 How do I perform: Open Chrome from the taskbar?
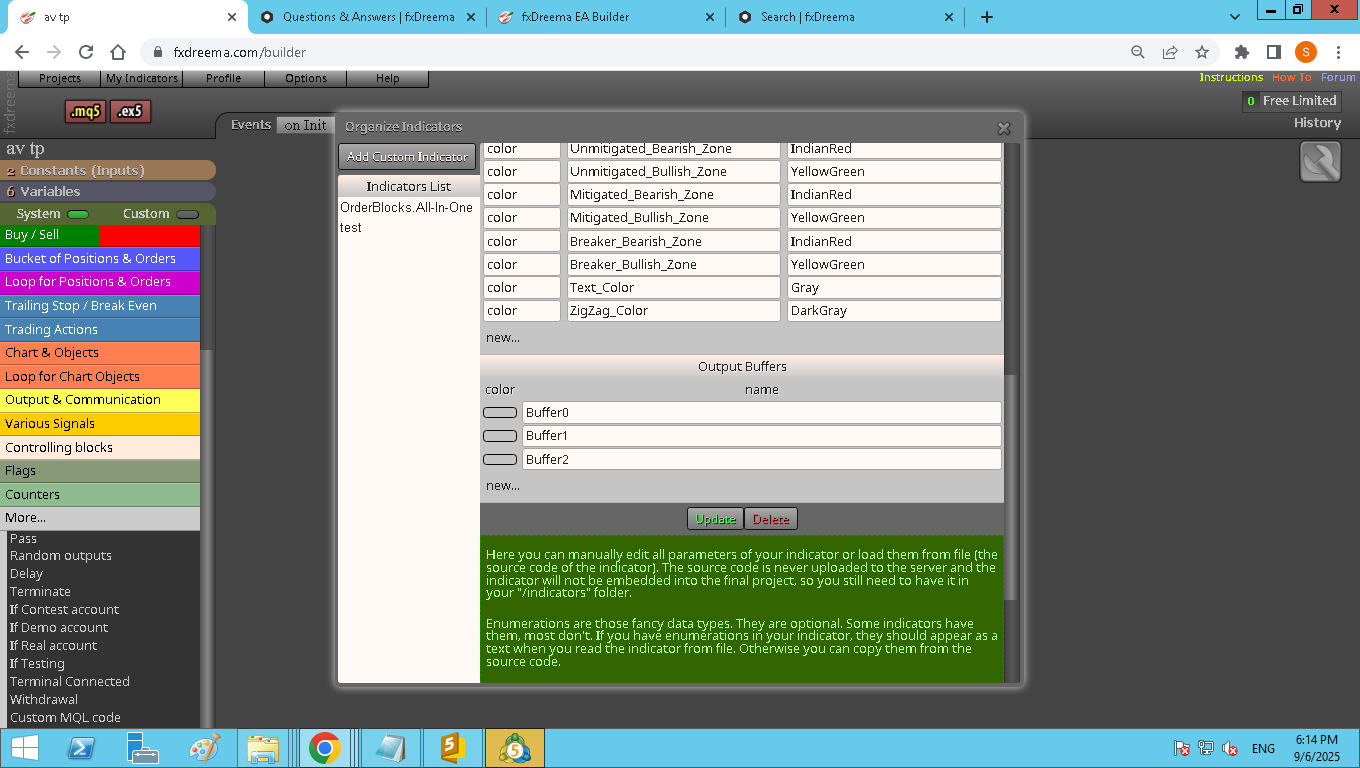(324, 748)
